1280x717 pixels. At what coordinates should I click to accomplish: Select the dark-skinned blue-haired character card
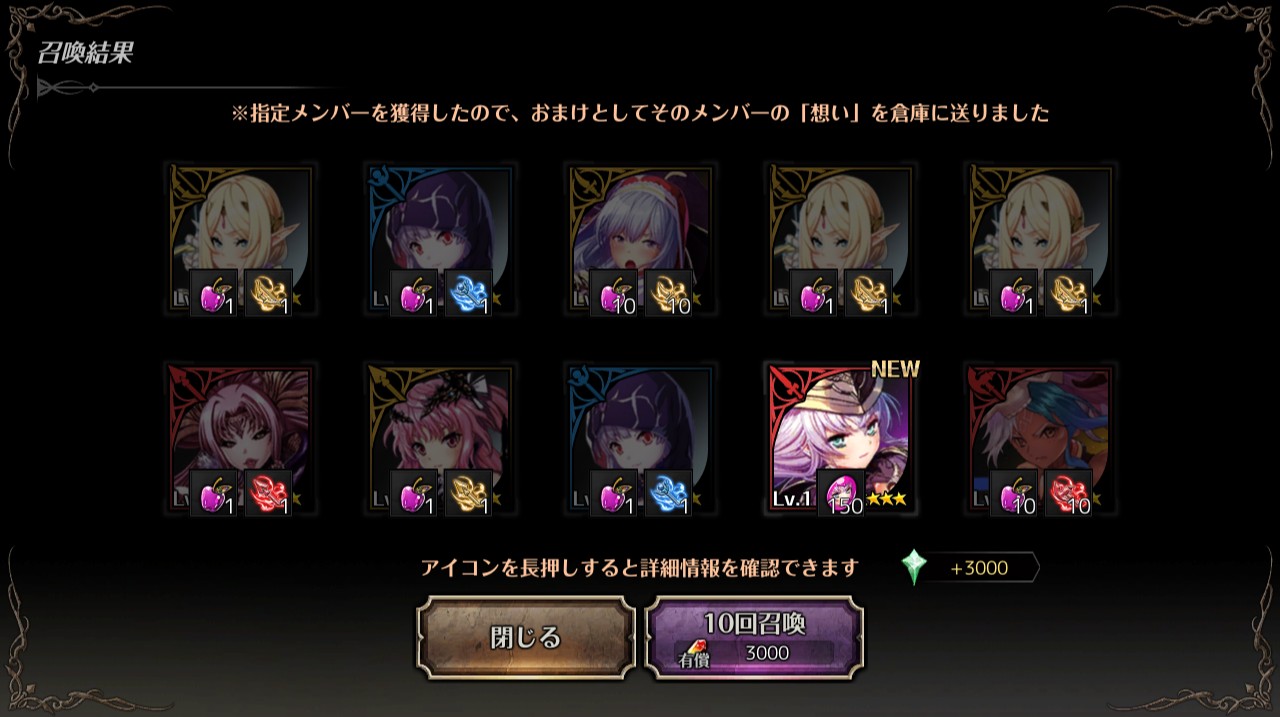click(1041, 440)
